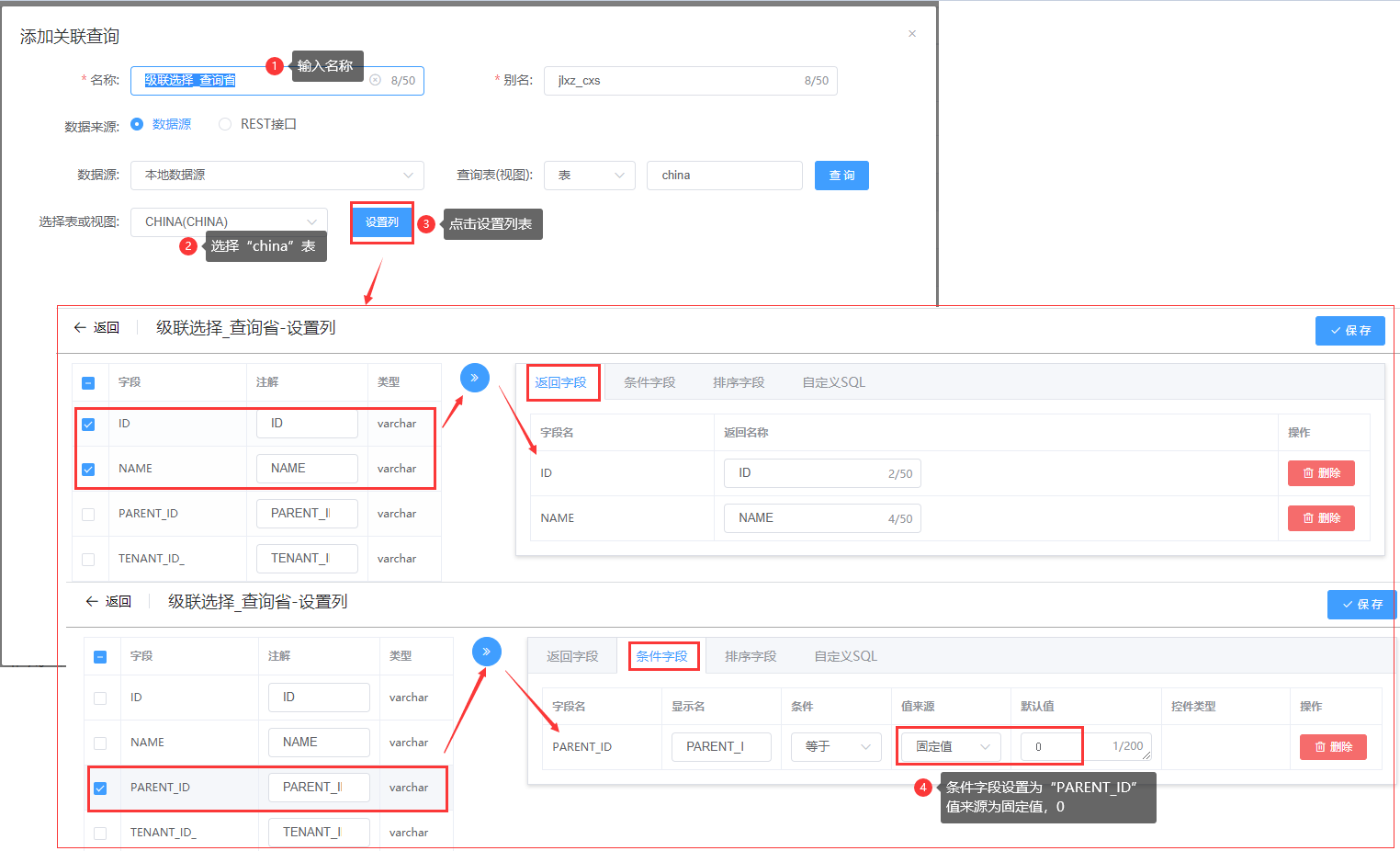Delete the PARENT_ID condition row
The height and width of the screenshot is (851, 1400).
pos(1332,747)
